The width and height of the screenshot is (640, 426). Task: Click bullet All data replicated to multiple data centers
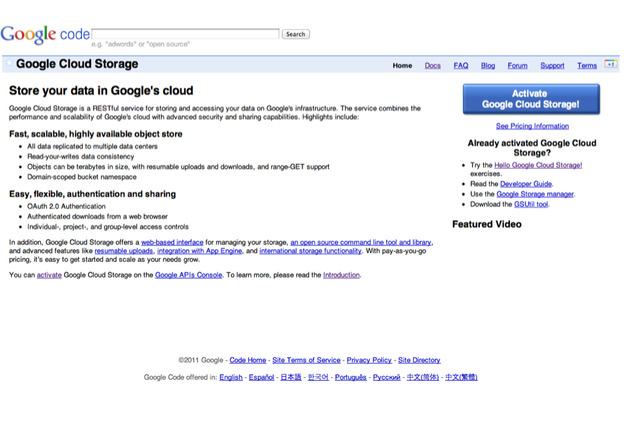click(x=92, y=146)
